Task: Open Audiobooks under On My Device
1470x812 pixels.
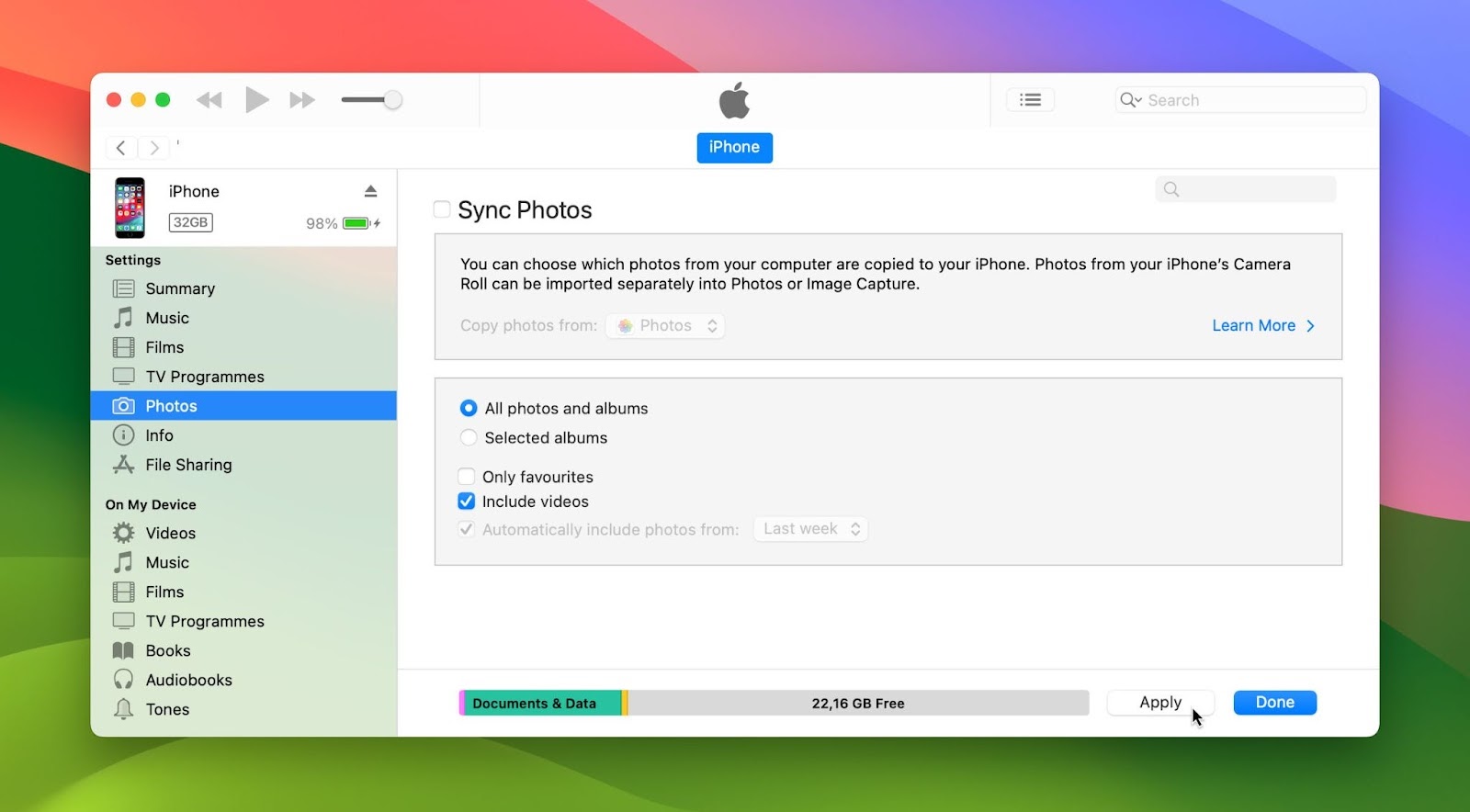Action: tap(243, 680)
